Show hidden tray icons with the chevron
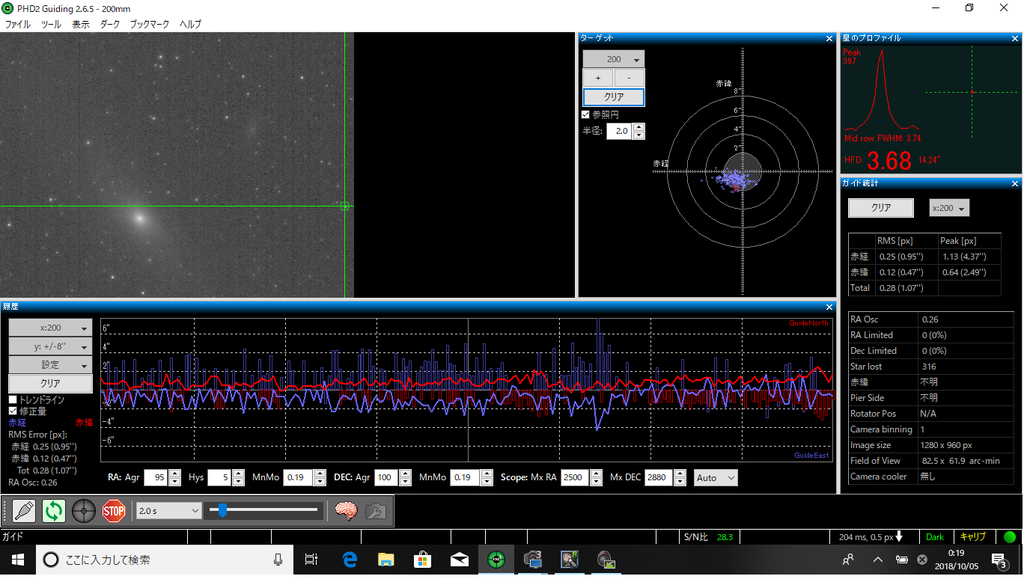Image resolution: width=1024 pixels, height=585 pixels. tap(878, 560)
